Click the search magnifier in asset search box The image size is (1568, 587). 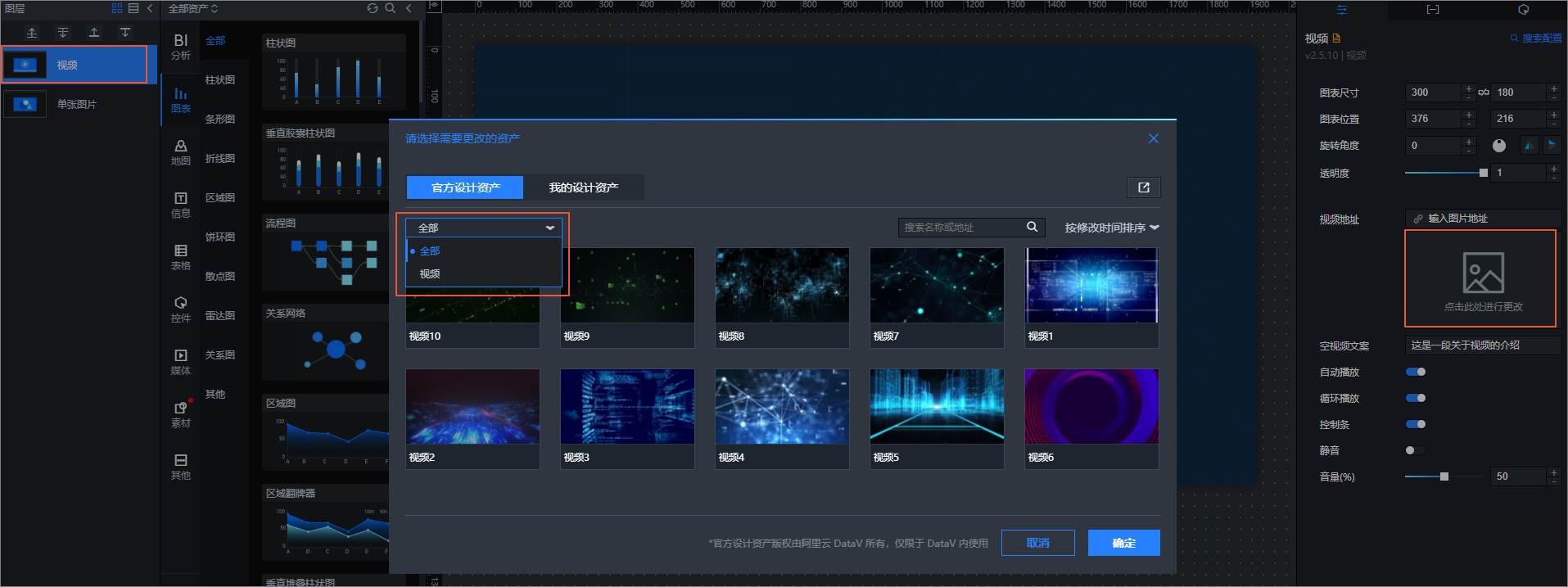[x=1032, y=227]
